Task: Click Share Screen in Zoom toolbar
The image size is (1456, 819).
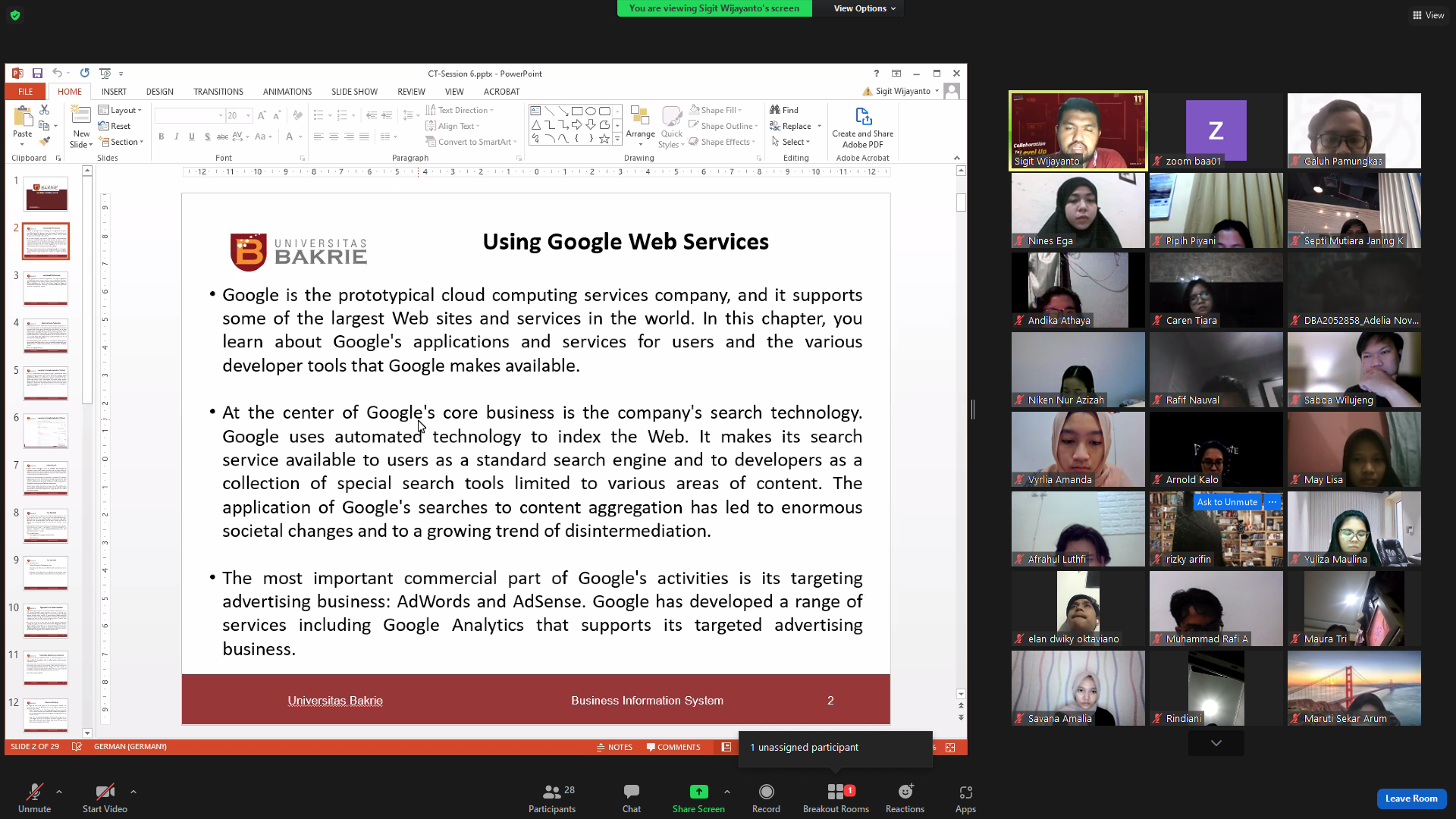Action: coord(698,798)
